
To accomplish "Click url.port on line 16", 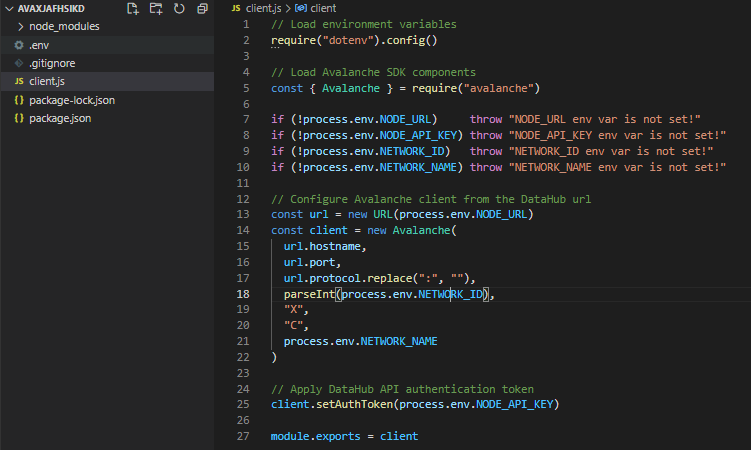I will point(309,262).
